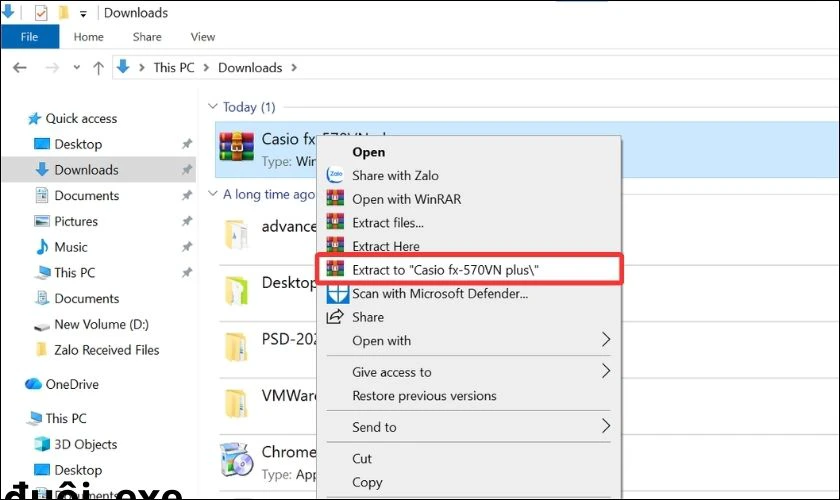Screen dimensions: 840x500
Task: Click the pin icon next to Desktop
Action: pos(186,144)
